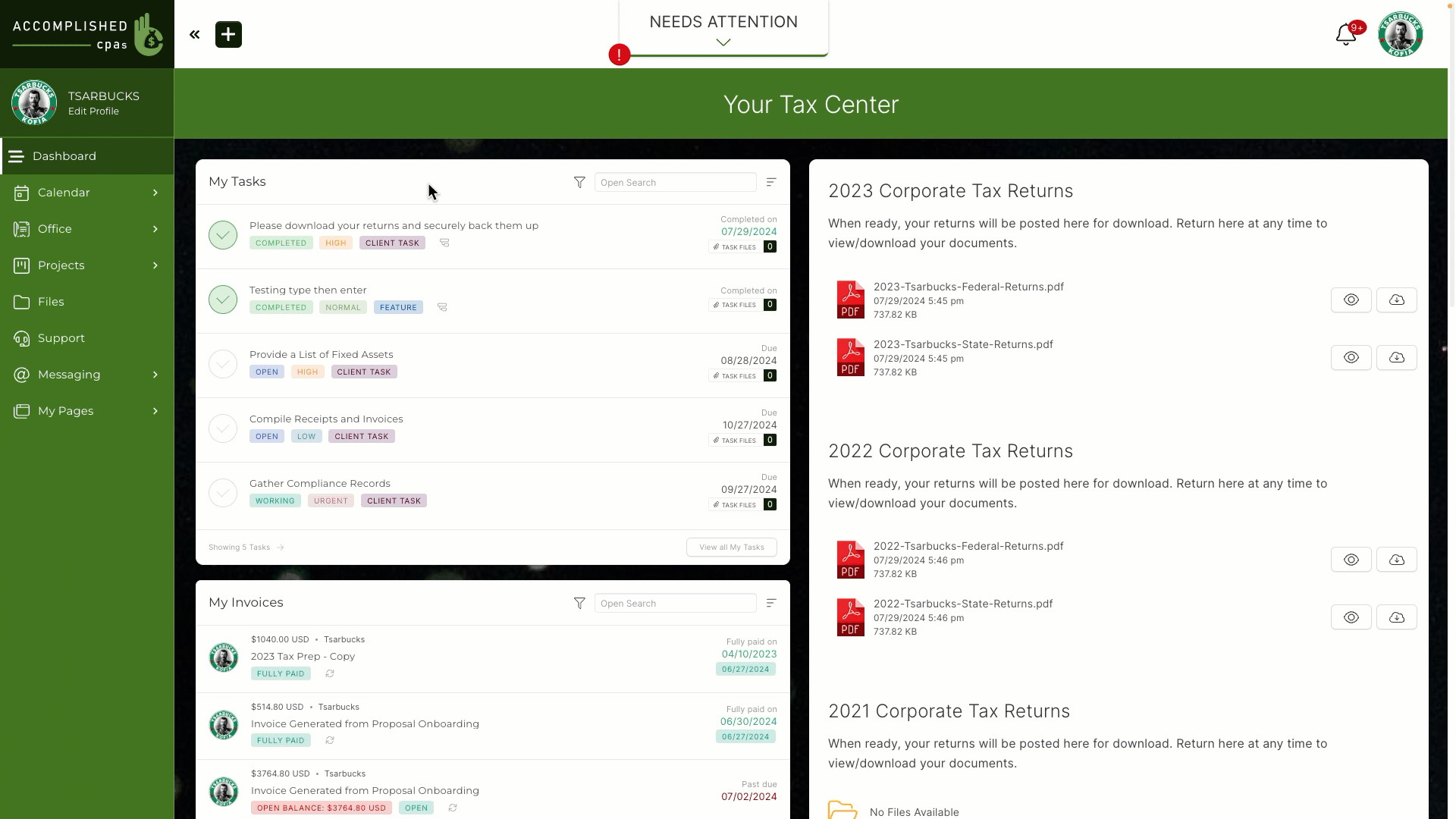Navigate to the Files section
The image size is (1456, 819).
pyautogui.click(x=50, y=301)
